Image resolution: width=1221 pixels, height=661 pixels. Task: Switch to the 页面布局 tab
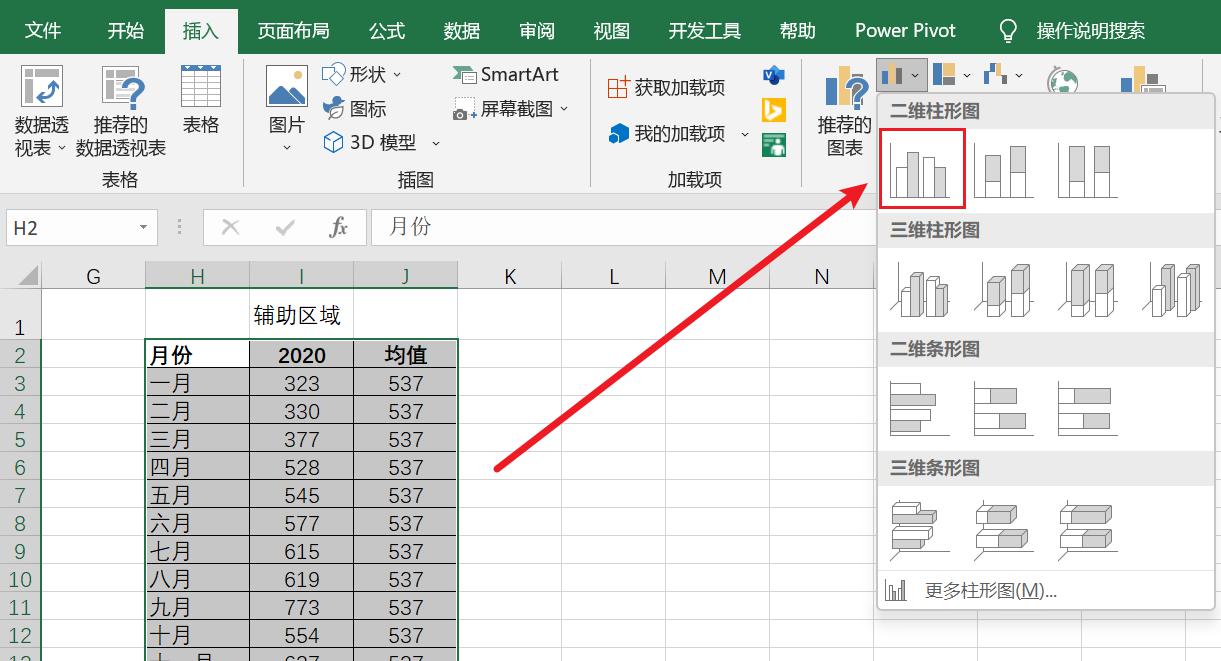293,31
